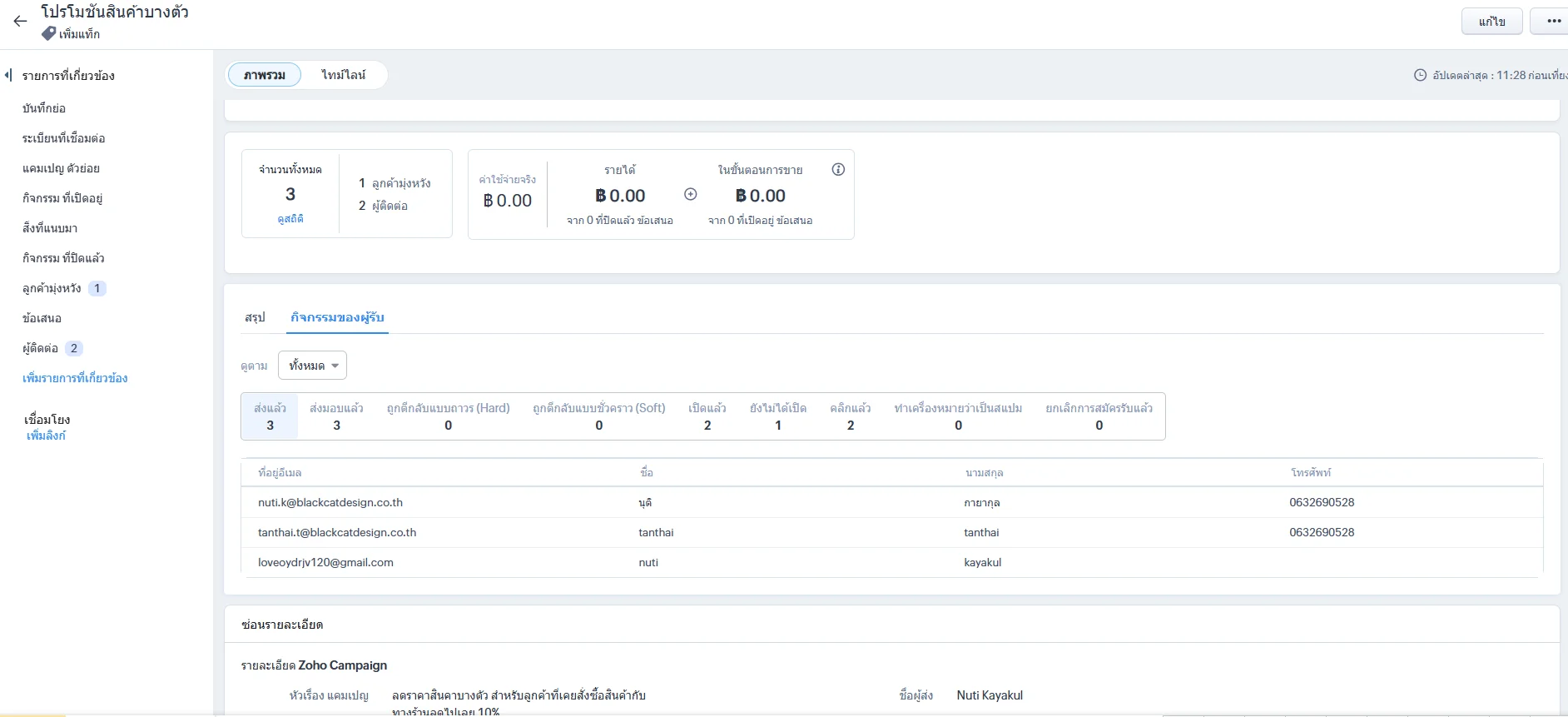Collapse the ซ่อนรายละเอียด details section
The width and height of the screenshot is (1568, 717).
(282, 625)
